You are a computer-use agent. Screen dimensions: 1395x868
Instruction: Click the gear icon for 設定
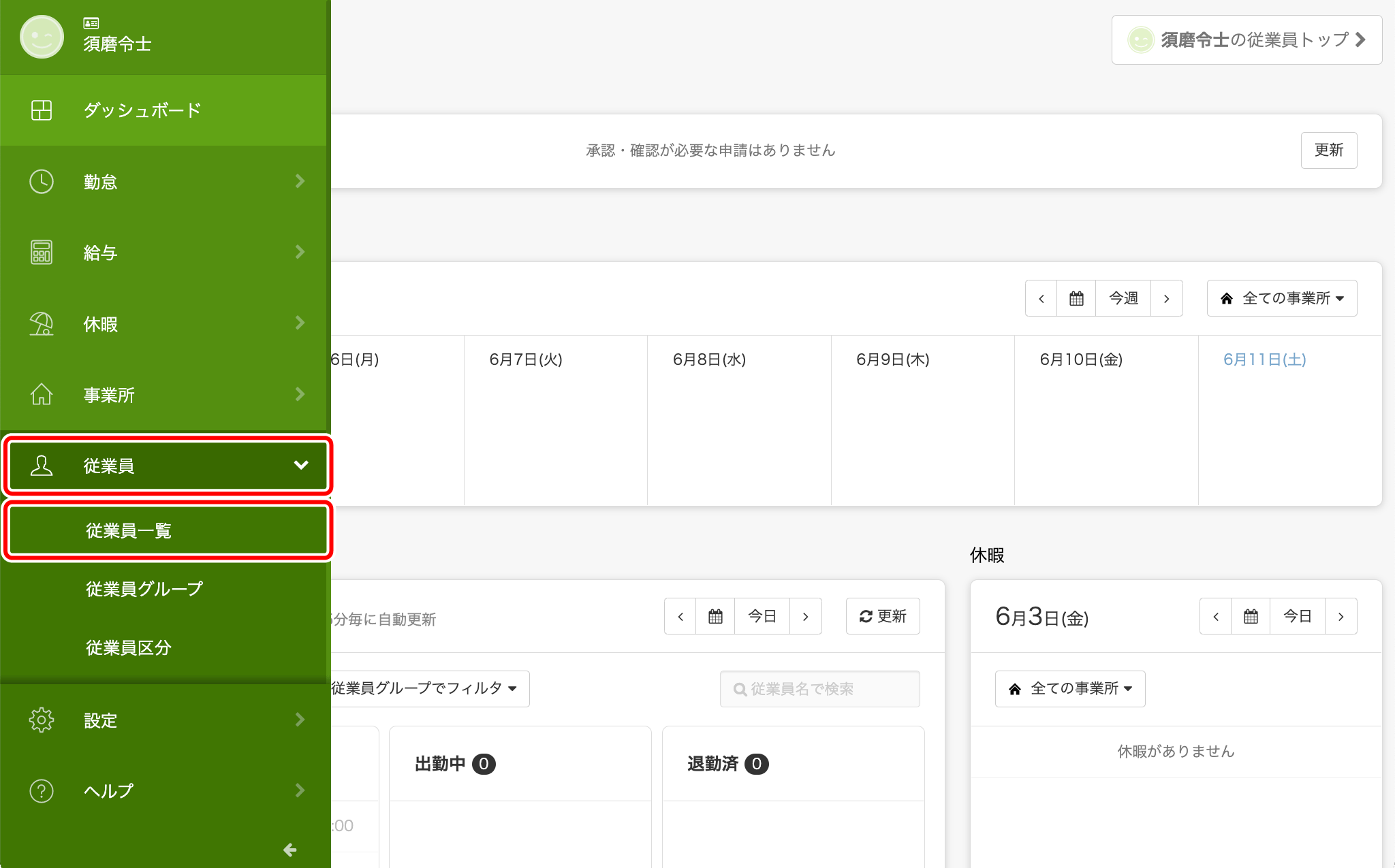[x=42, y=720]
